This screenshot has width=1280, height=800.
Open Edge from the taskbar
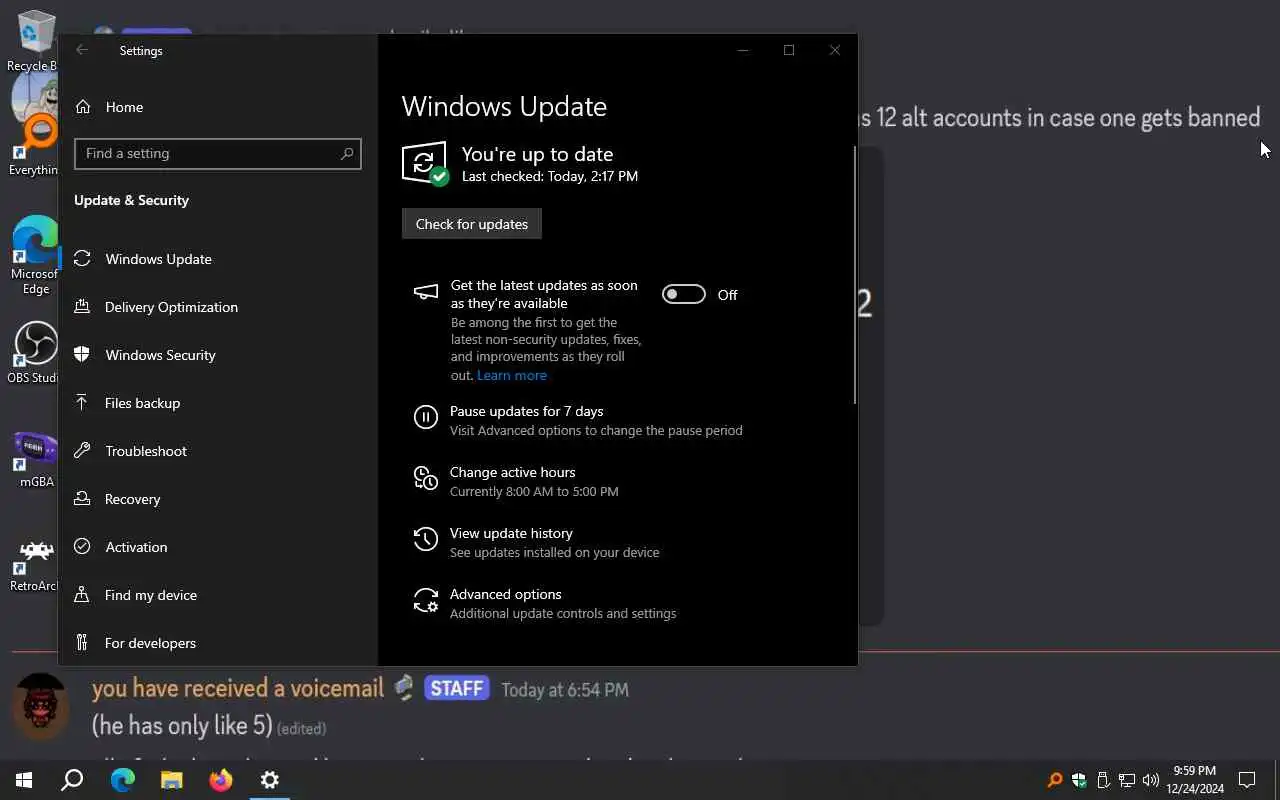tap(122, 780)
